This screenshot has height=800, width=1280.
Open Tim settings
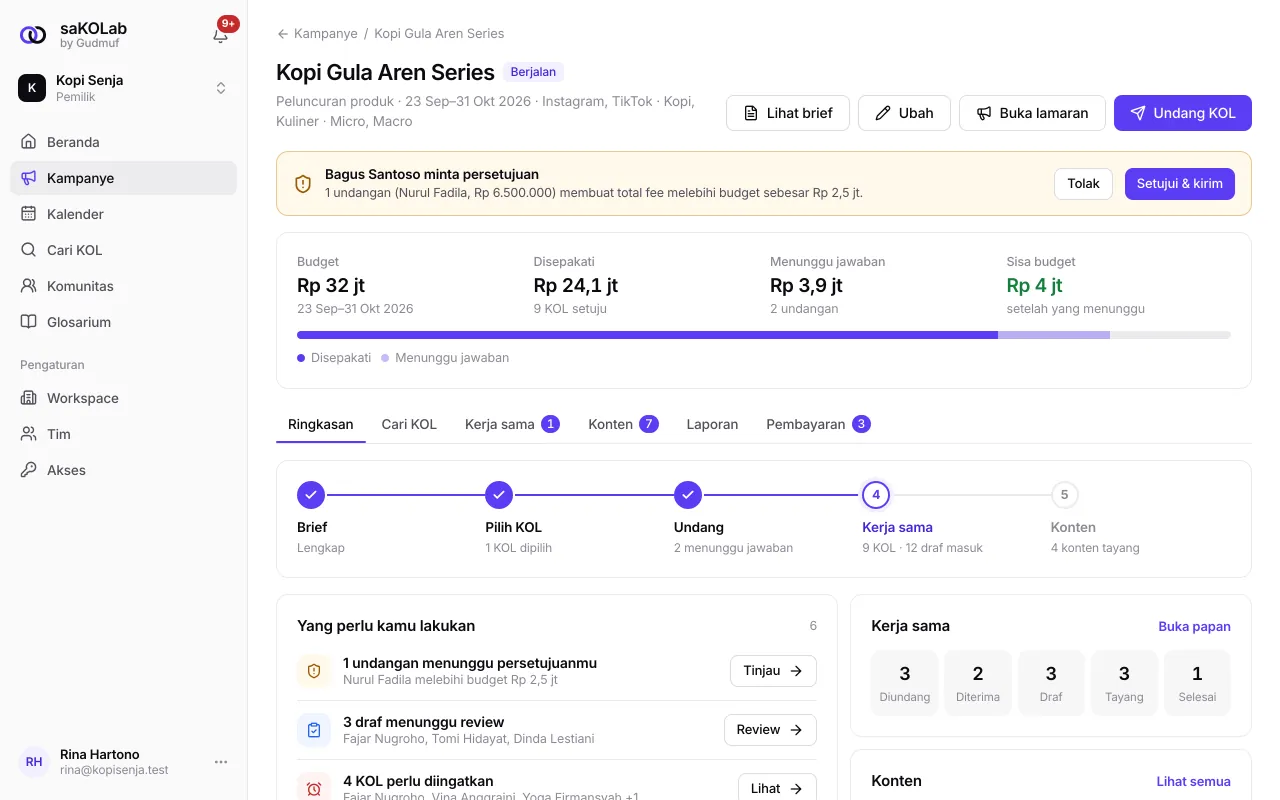(x=123, y=434)
